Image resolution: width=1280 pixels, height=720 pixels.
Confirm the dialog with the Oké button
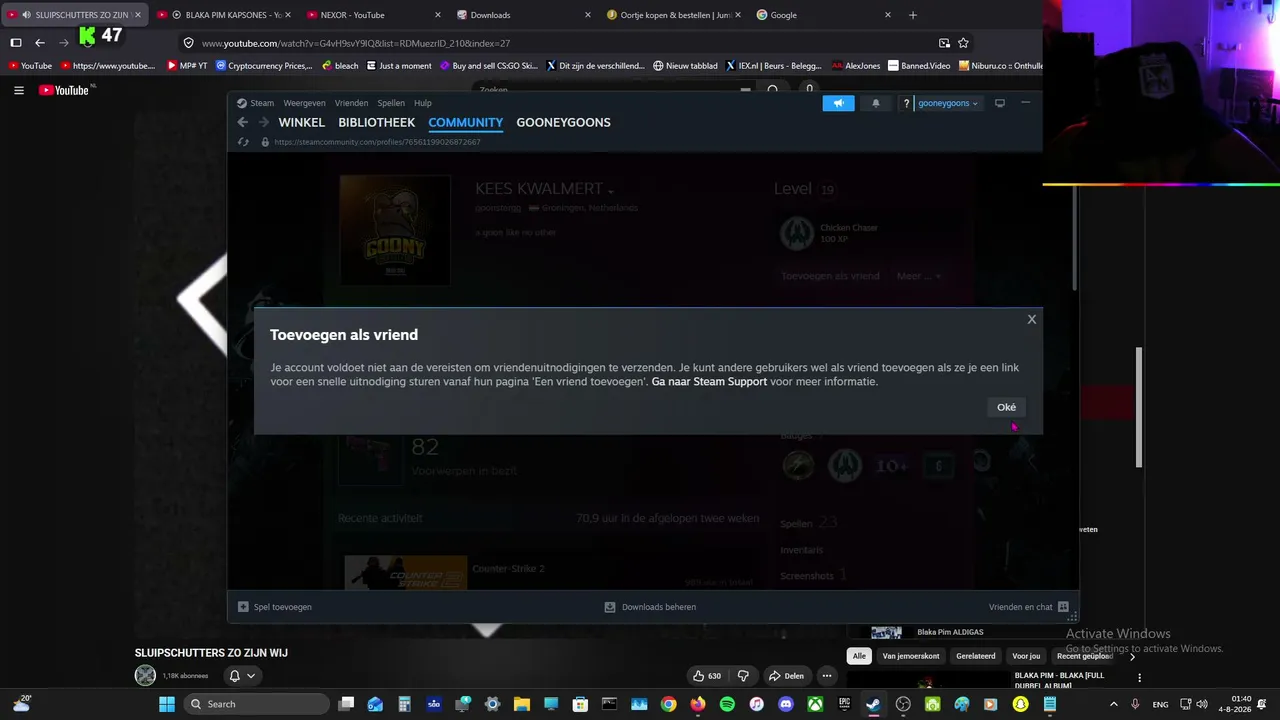[1006, 407]
